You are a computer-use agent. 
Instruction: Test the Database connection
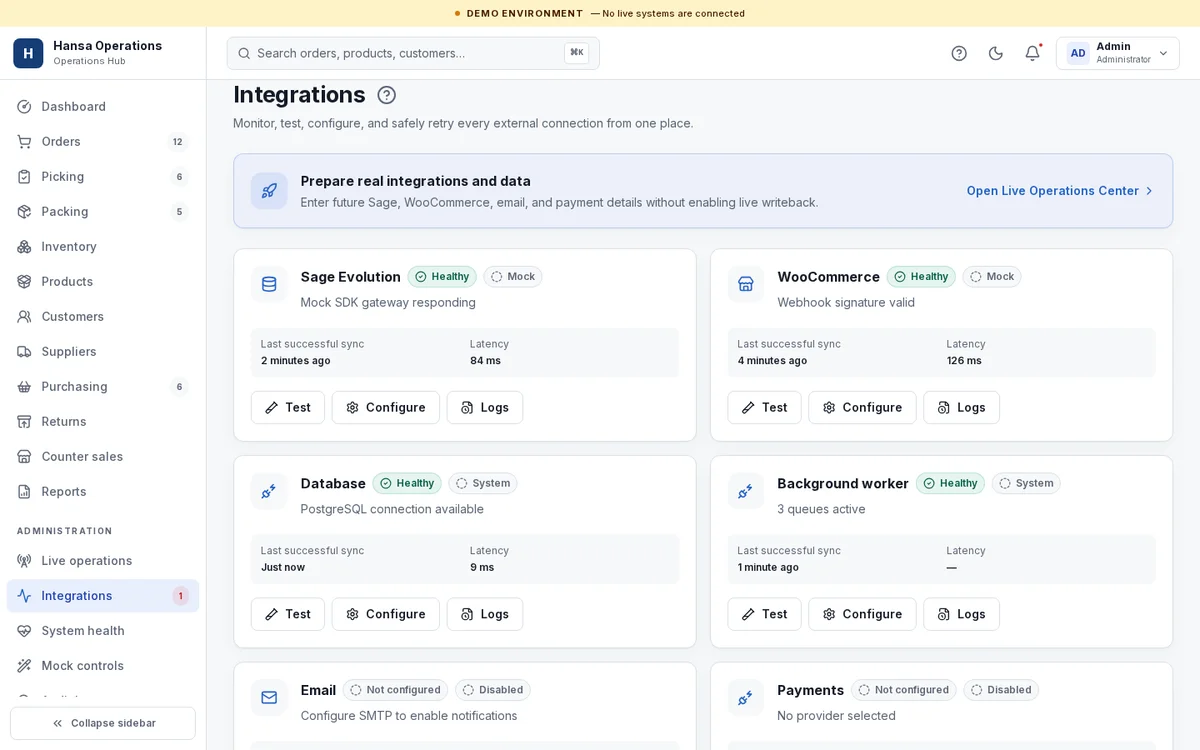coord(288,614)
